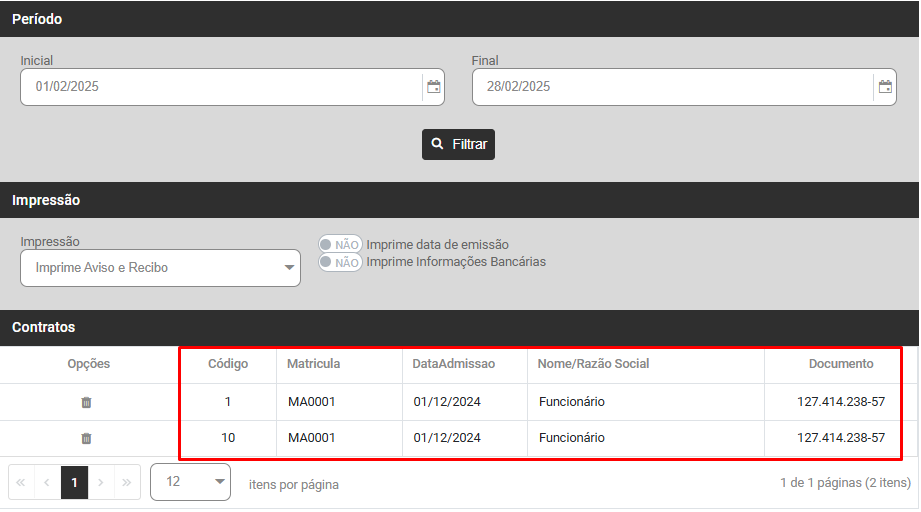Image resolution: width=921 pixels, height=512 pixels.
Task: Open the calendar picker for Inicial date
Action: click(433, 87)
